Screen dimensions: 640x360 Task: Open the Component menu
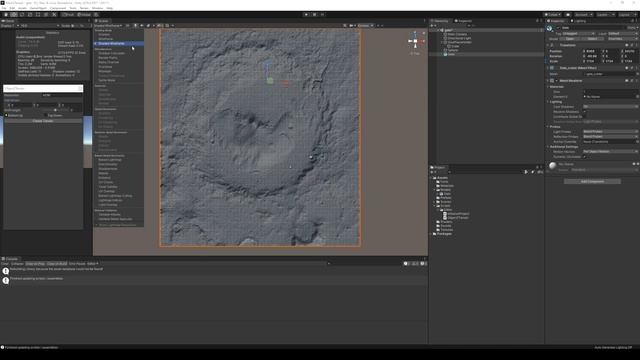click(x=58, y=8)
